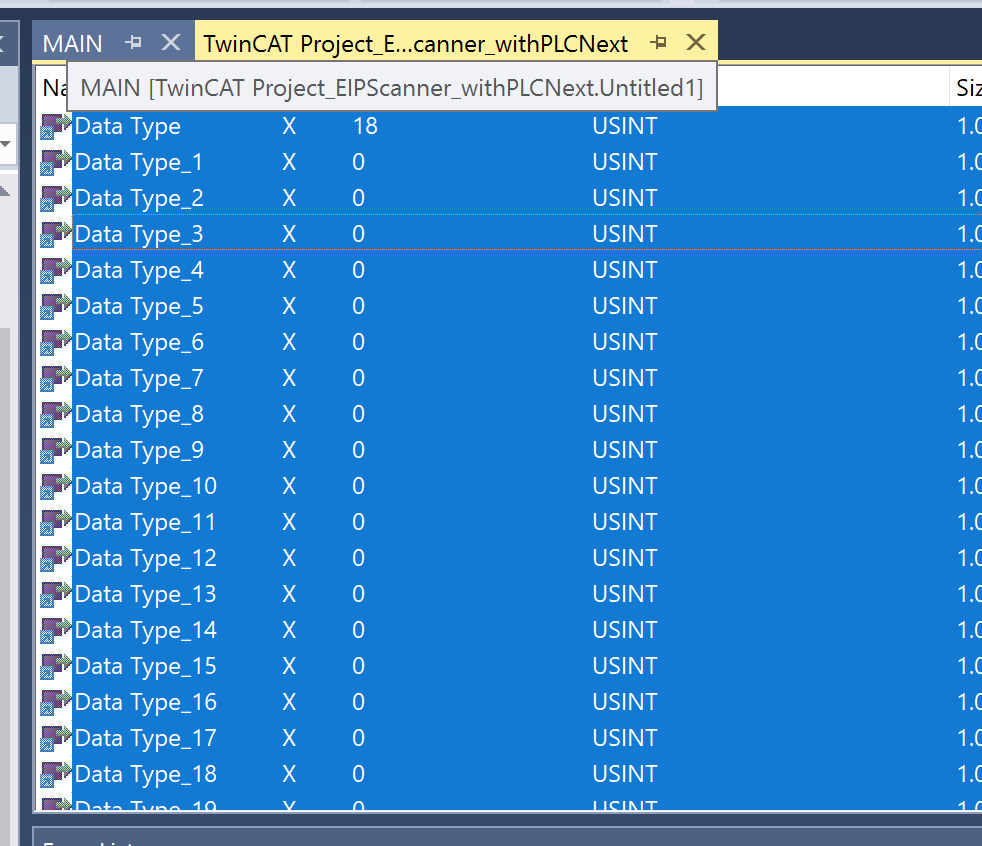The height and width of the screenshot is (846, 982).
Task: Select row named Data Type_6
Action: (139, 343)
